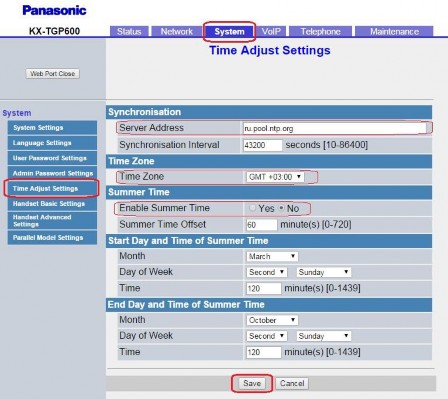Open Admin Password Settings page
The image size is (448, 399).
coord(52,173)
